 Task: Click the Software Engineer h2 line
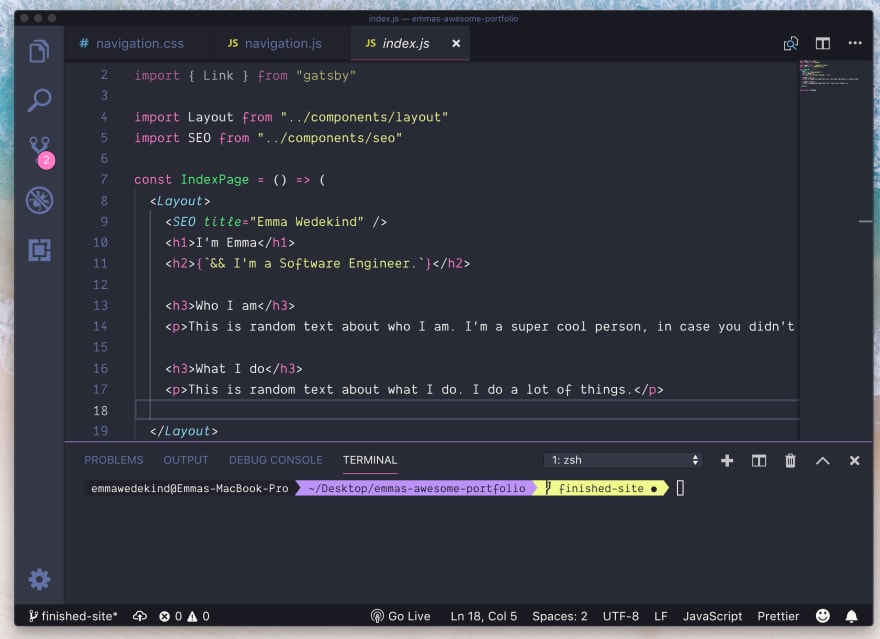coord(318,264)
